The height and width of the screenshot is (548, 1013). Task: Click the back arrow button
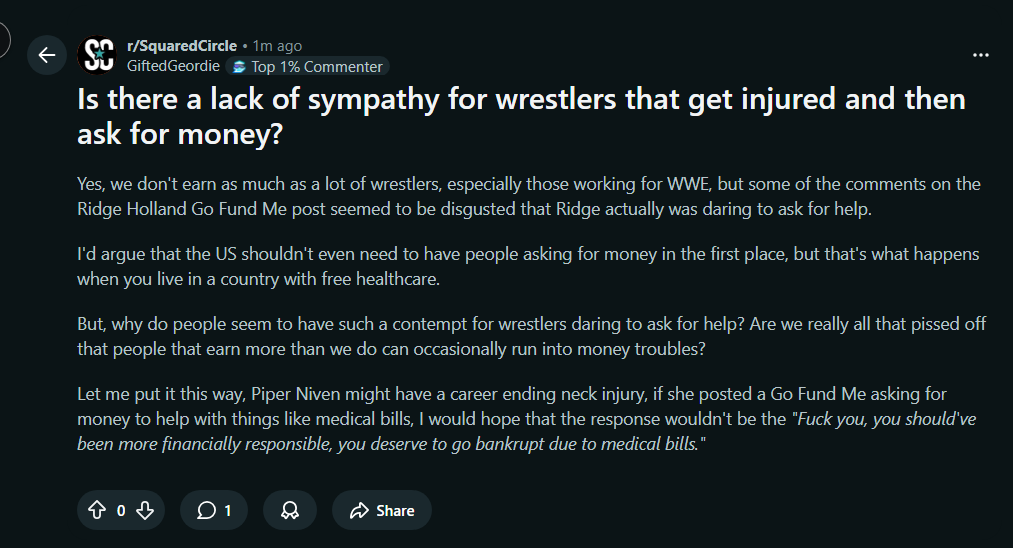(x=46, y=55)
